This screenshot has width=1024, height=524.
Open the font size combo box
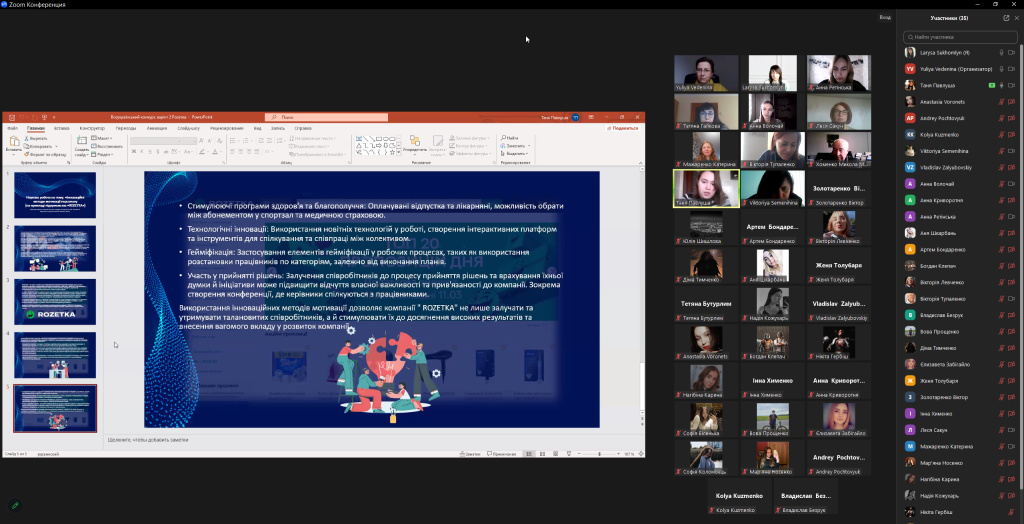(x=190, y=140)
